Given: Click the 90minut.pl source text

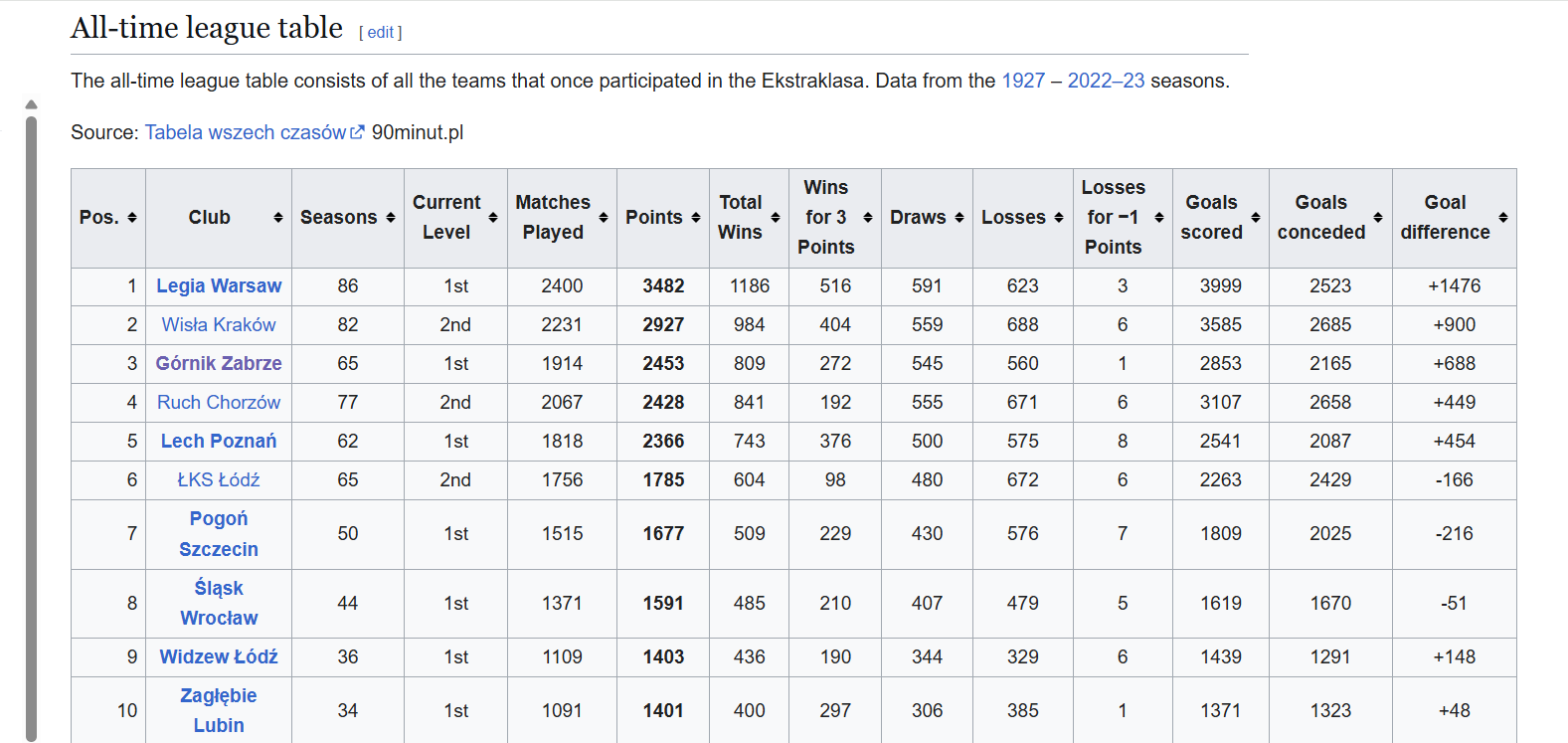Looking at the screenshot, I should (x=418, y=132).
